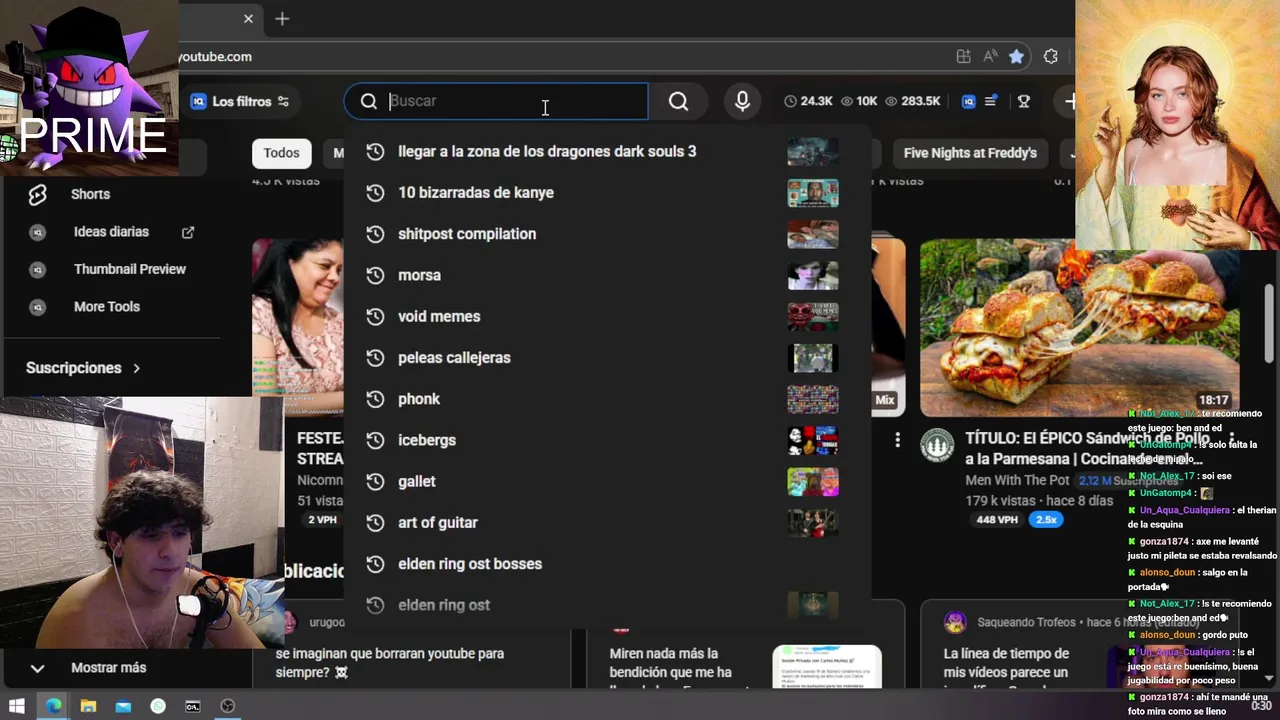1280x720 pixels.
Task: Click the vidIQ trophy icon
Action: tap(1024, 101)
